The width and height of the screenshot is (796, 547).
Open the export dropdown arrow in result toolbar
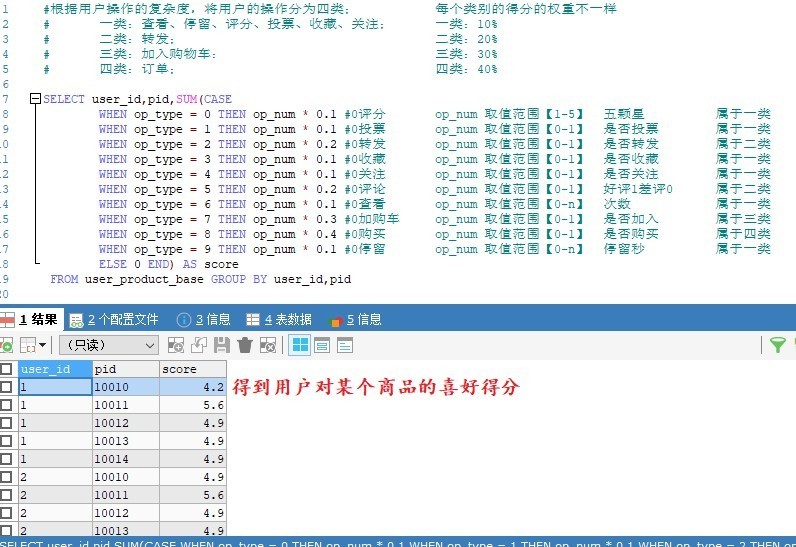pyautogui.click(x=42, y=345)
